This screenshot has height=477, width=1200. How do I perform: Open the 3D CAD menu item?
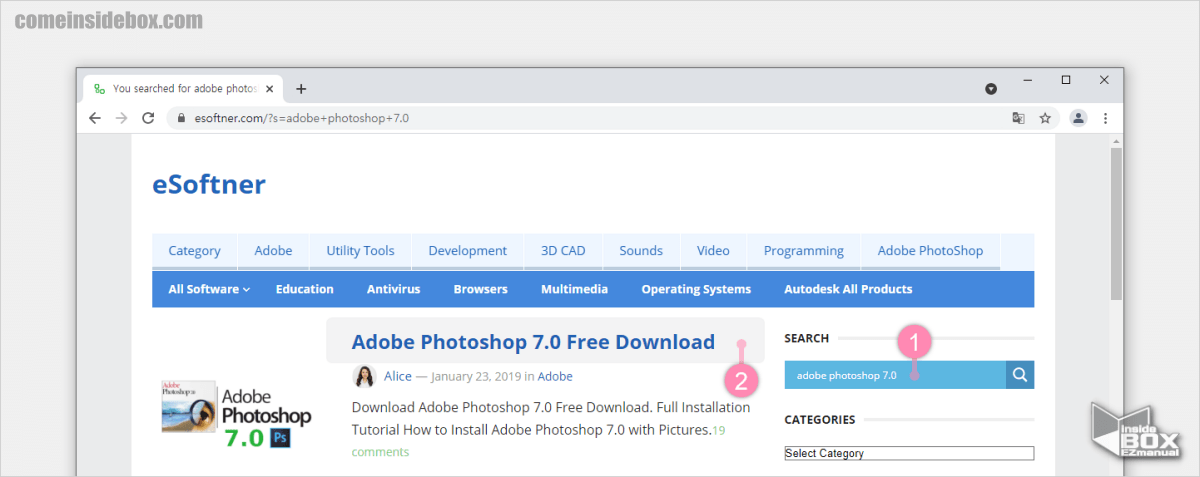(x=563, y=251)
